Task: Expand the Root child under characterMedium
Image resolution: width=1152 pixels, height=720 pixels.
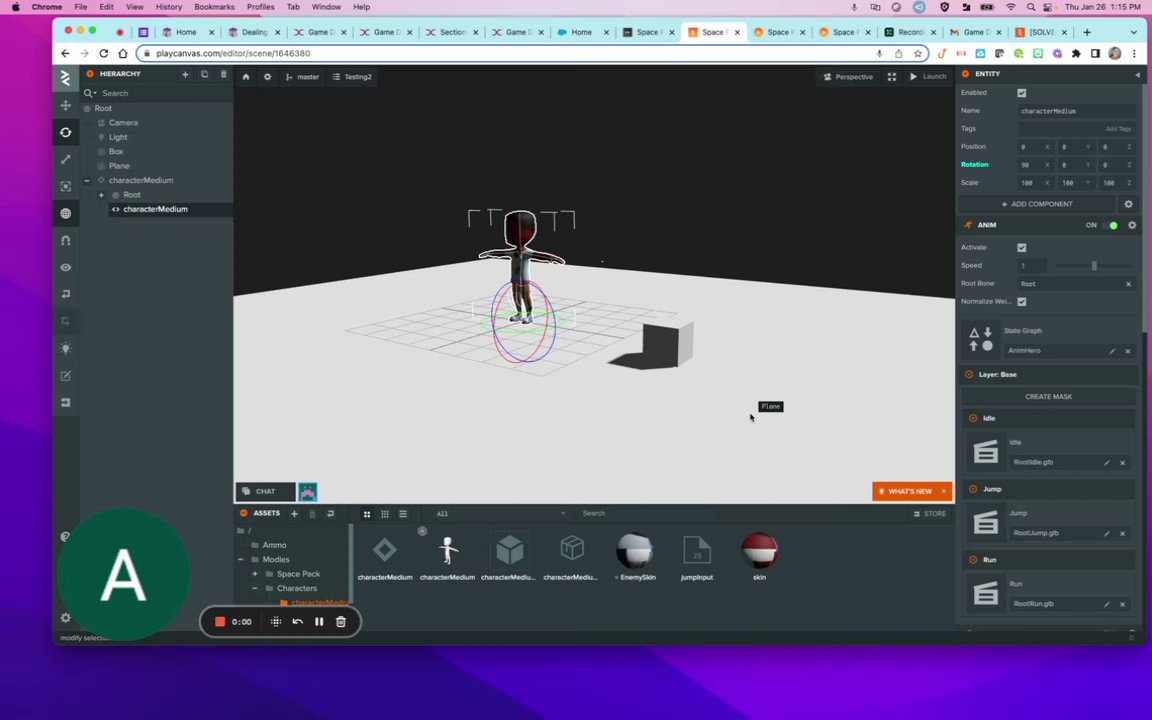Action: (101, 195)
